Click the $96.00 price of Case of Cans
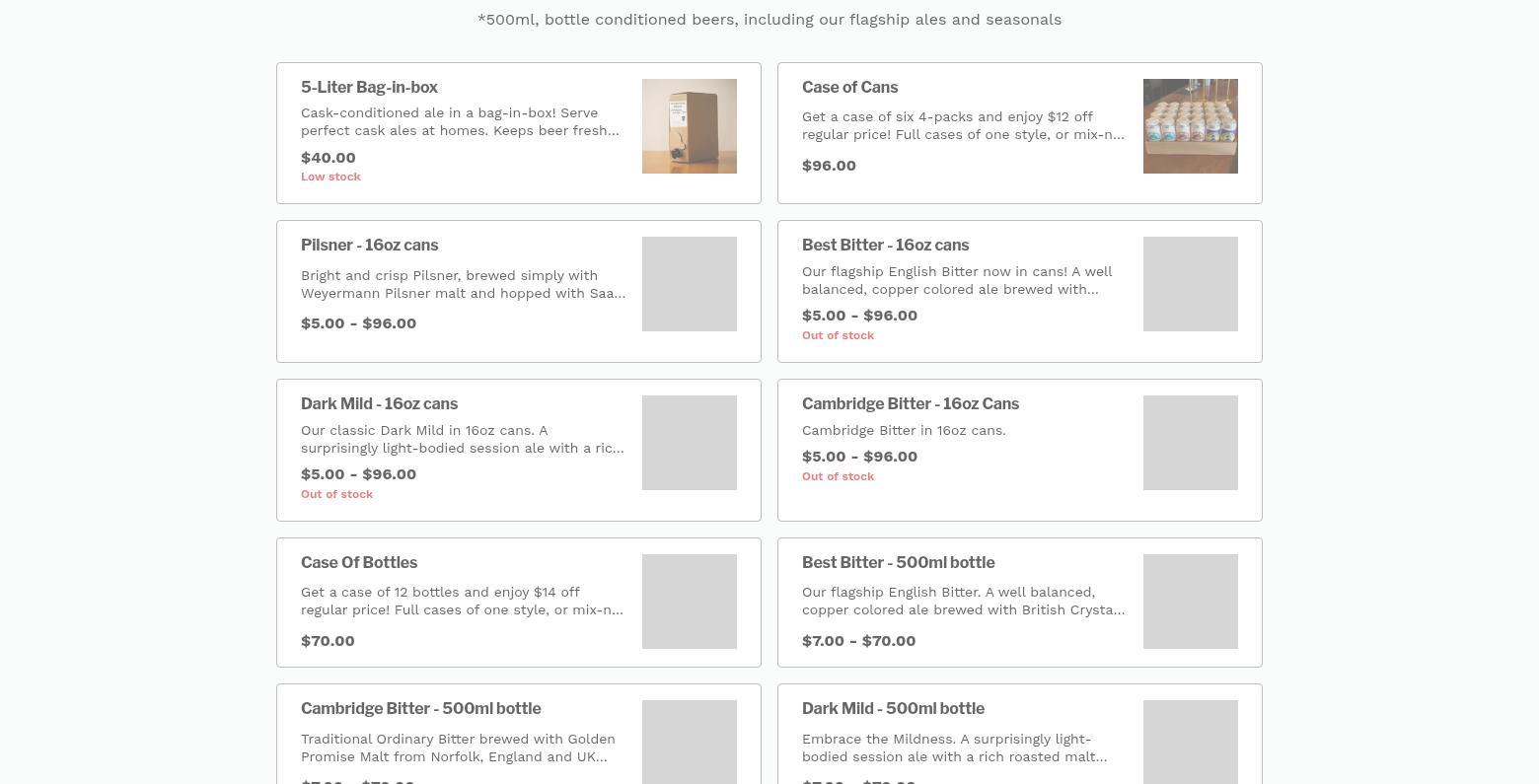1539x784 pixels. point(829,166)
